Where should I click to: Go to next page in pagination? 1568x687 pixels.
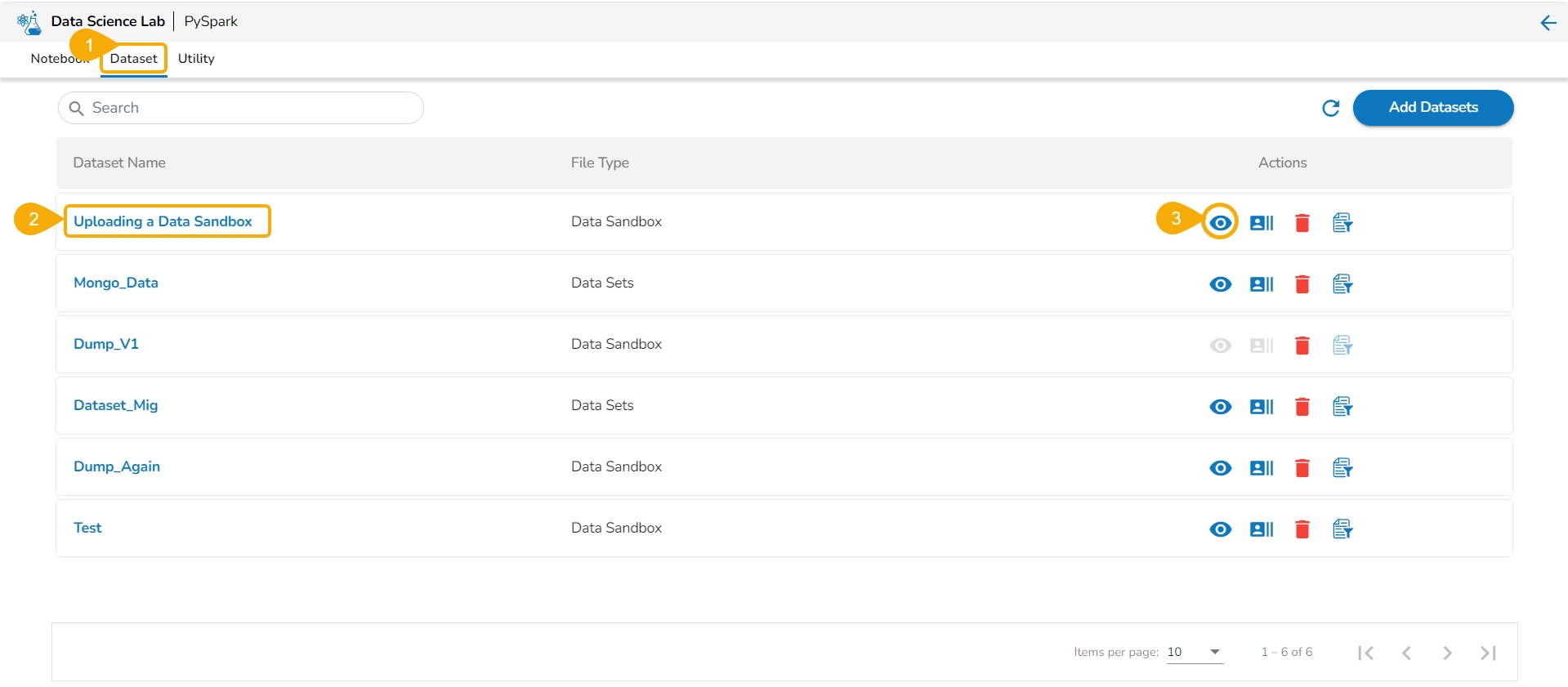[1447, 653]
